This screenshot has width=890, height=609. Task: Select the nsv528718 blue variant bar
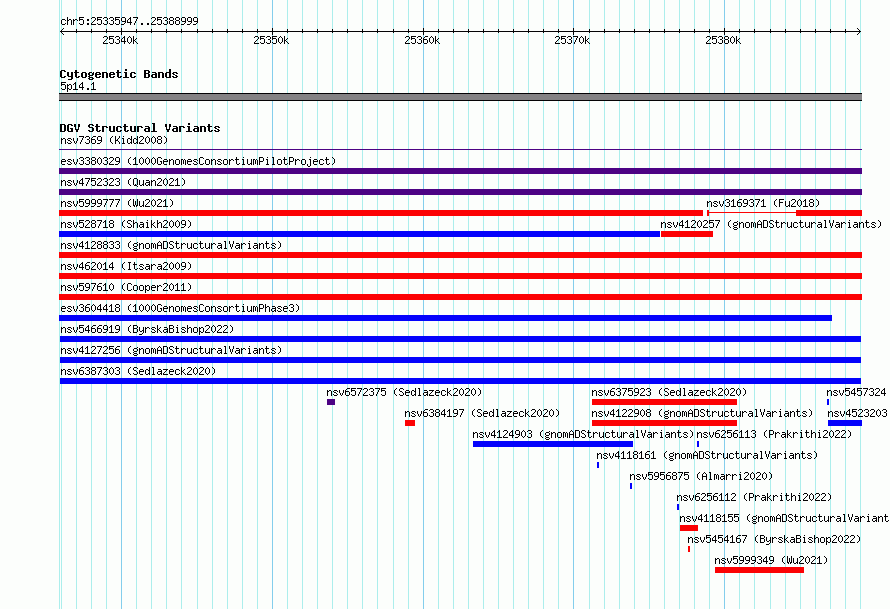point(360,234)
